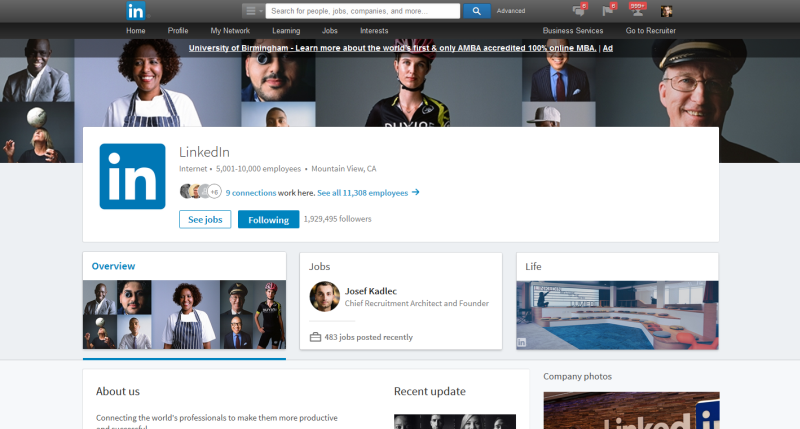Screen dimensions: 800x429
Task: Open the Interests menu
Action: click(x=374, y=31)
